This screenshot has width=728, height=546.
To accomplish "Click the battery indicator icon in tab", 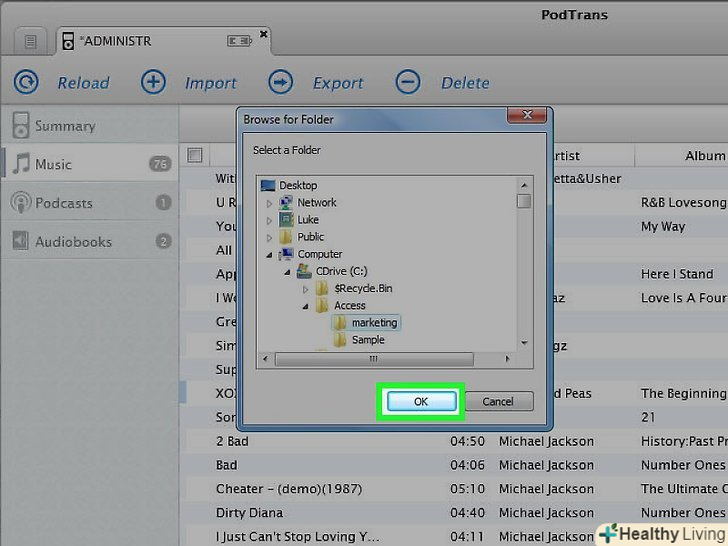I will tap(239, 41).
